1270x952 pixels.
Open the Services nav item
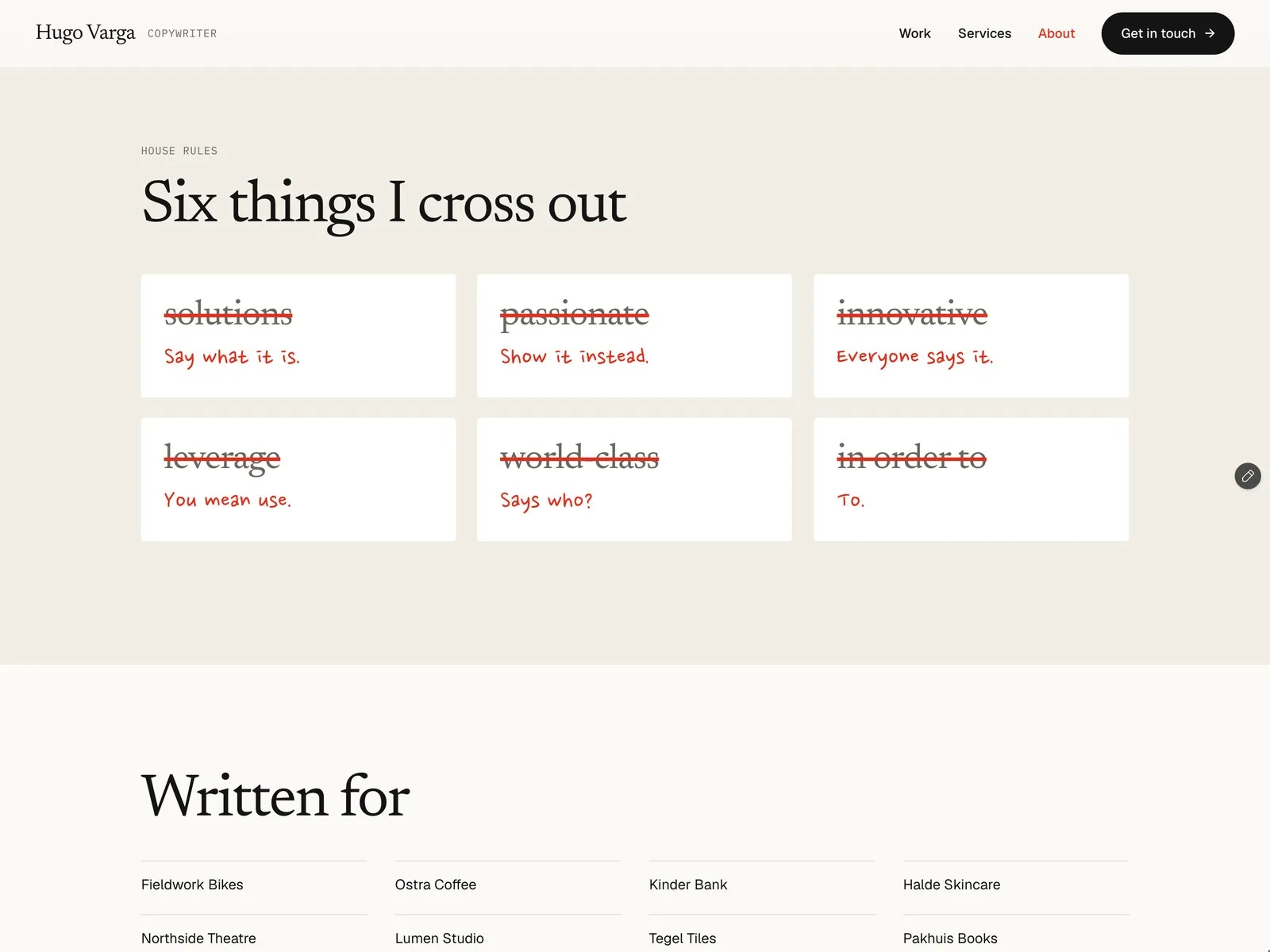984,33
